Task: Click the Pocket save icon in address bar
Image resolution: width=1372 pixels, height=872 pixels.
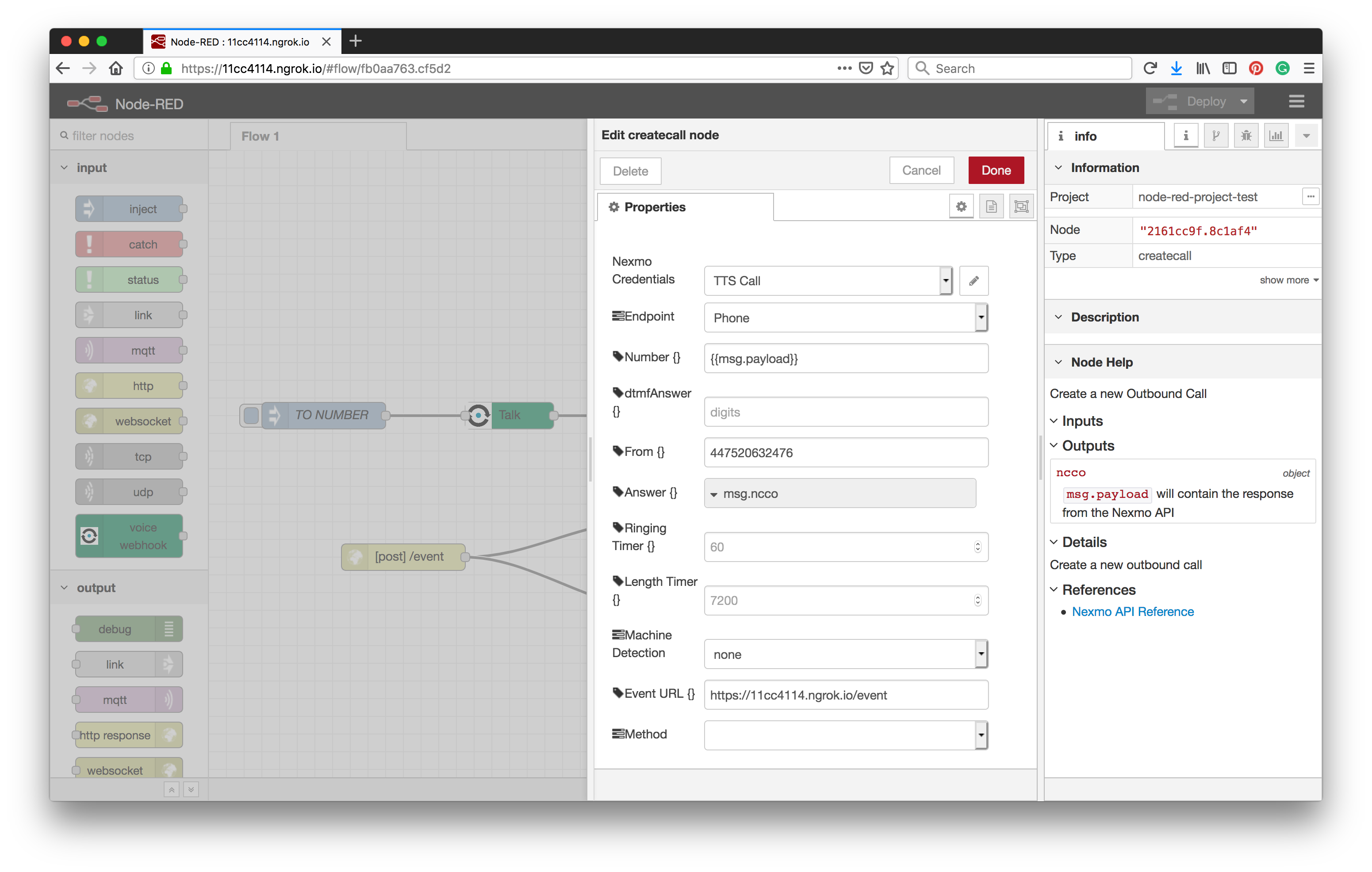Action: coord(866,69)
